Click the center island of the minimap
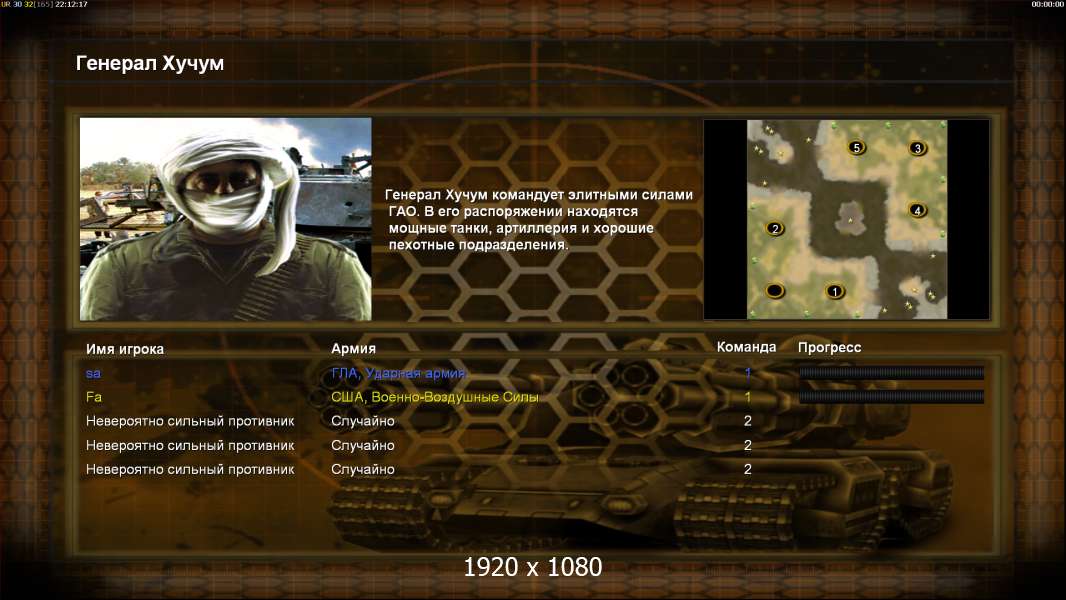Image resolution: width=1066 pixels, height=600 pixels. pos(850,218)
